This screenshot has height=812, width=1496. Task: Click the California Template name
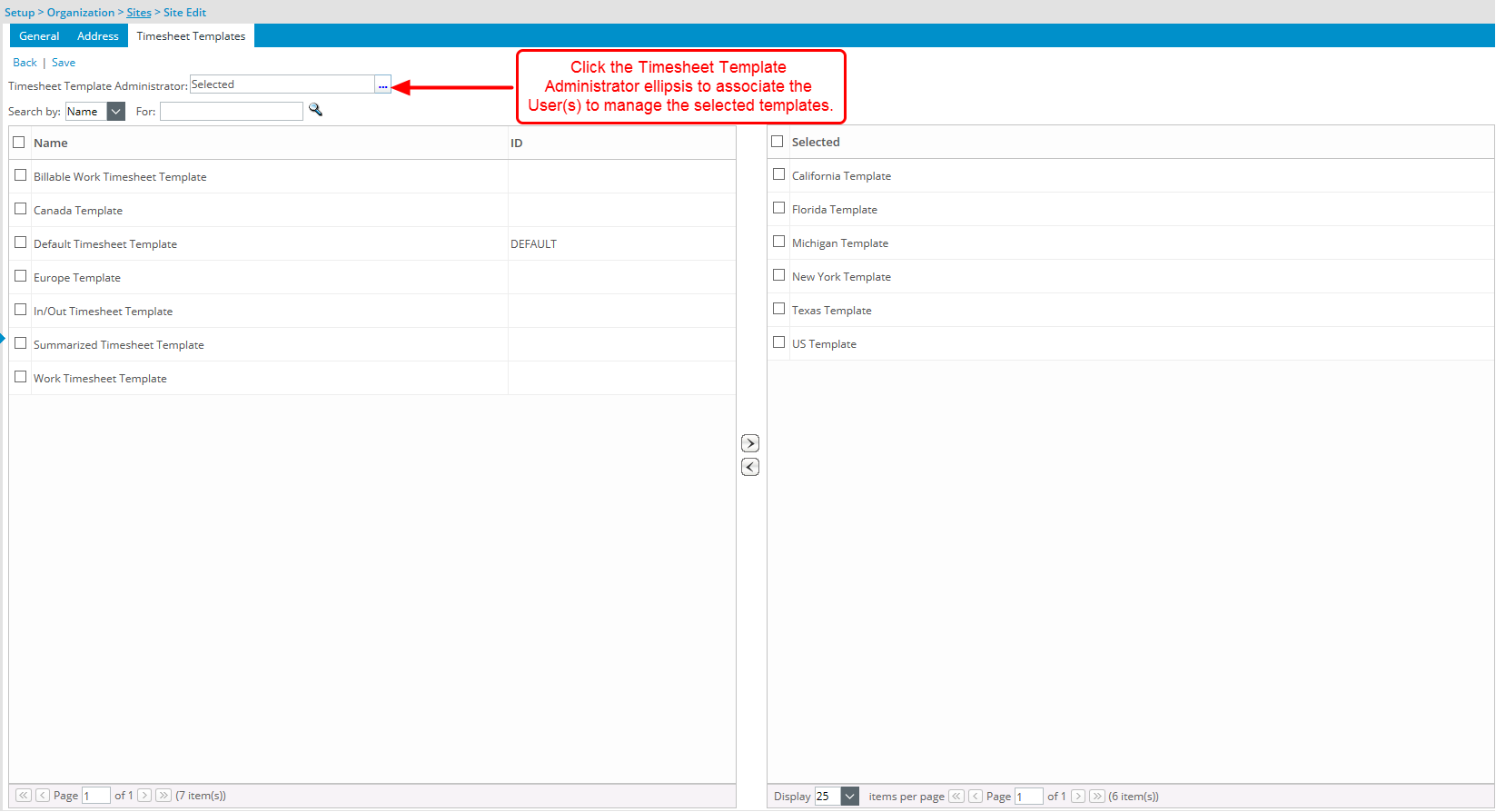coord(841,175)
